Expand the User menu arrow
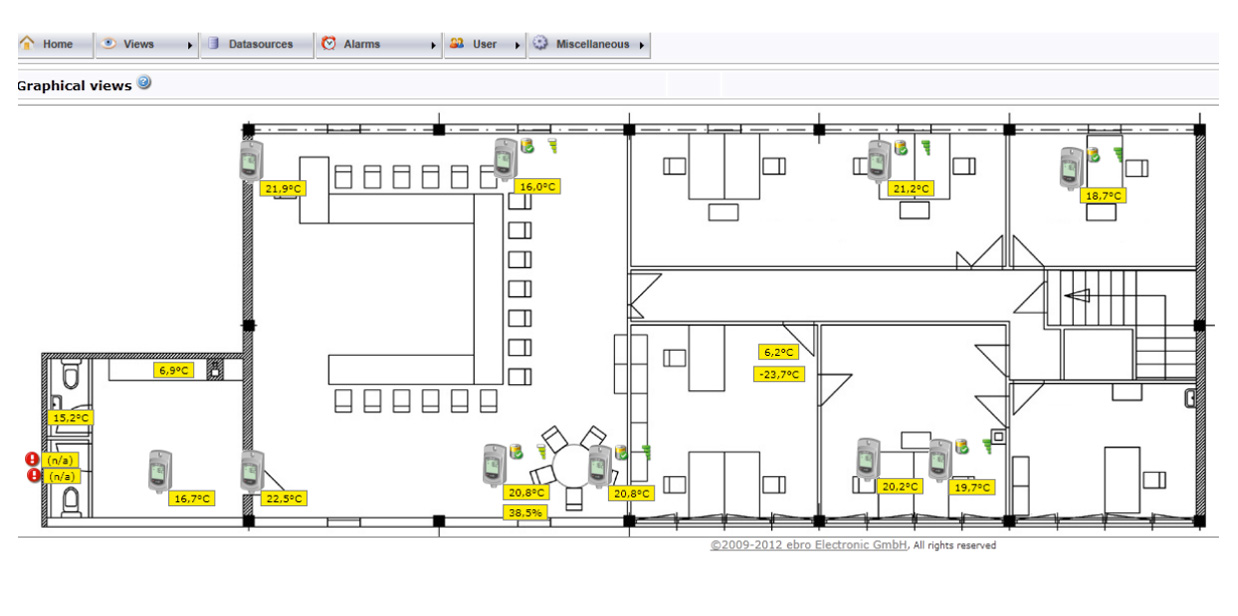 pyautogui.click(x=518, y=44)
